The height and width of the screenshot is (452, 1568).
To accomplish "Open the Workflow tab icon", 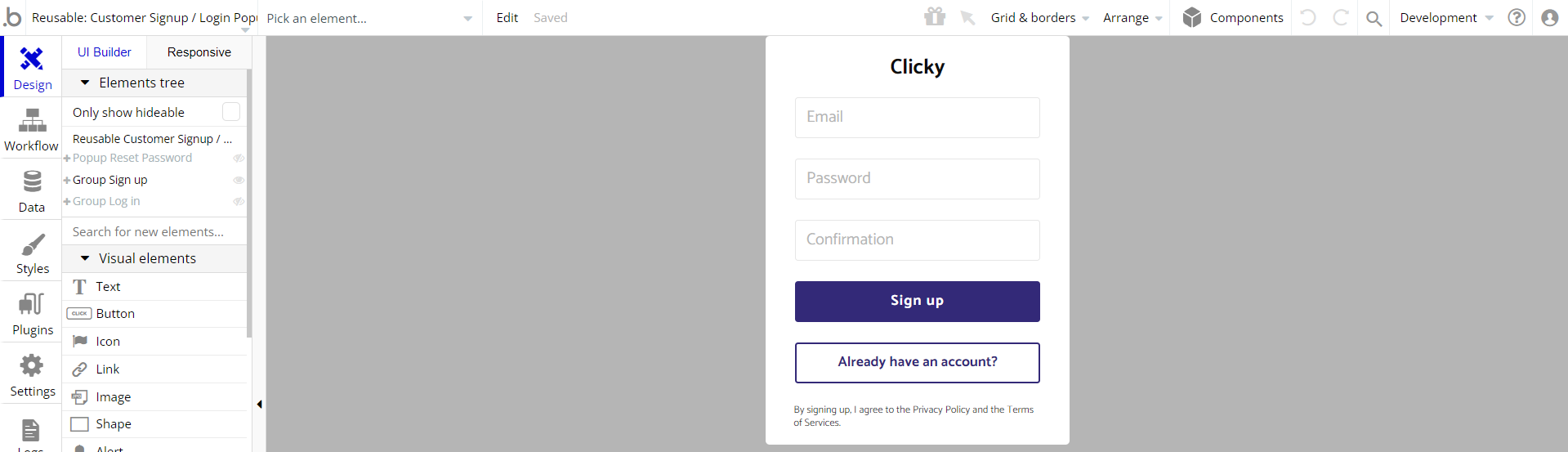I will (x=32, y=121).
